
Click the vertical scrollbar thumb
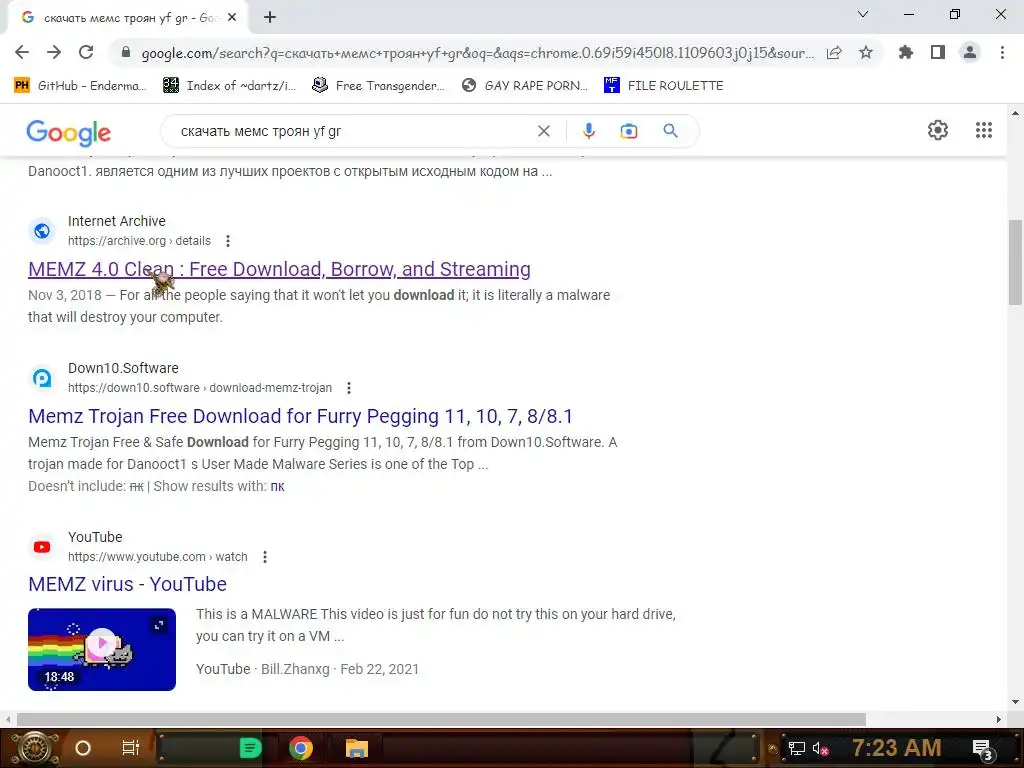click(1015, 263)
